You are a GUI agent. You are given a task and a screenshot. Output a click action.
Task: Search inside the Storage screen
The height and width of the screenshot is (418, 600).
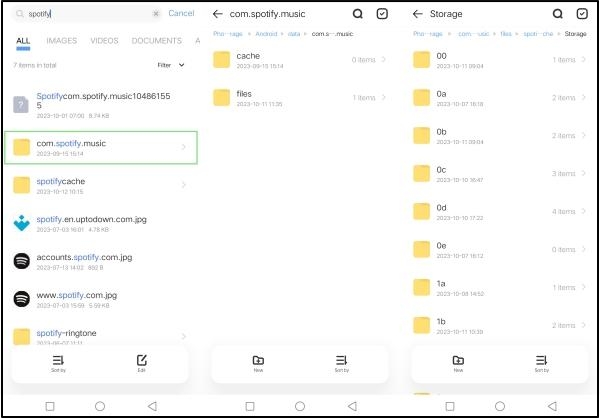[x=558, y=14]
